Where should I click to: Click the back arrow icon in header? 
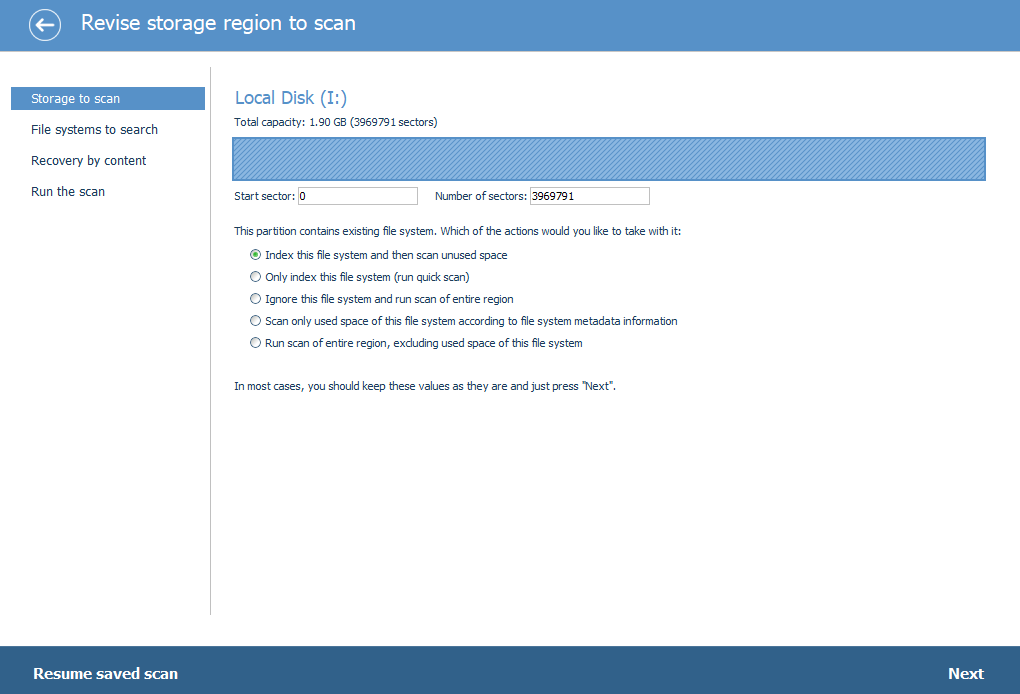(x=45, y=25)
